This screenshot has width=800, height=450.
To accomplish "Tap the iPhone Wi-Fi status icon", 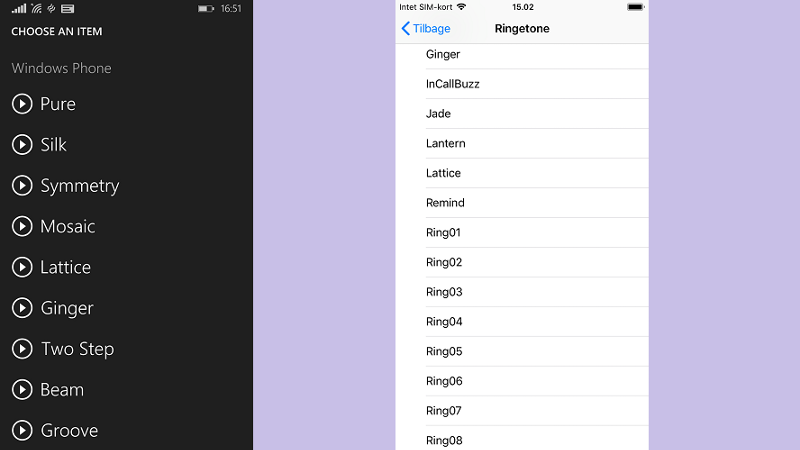I will [461, 7].
